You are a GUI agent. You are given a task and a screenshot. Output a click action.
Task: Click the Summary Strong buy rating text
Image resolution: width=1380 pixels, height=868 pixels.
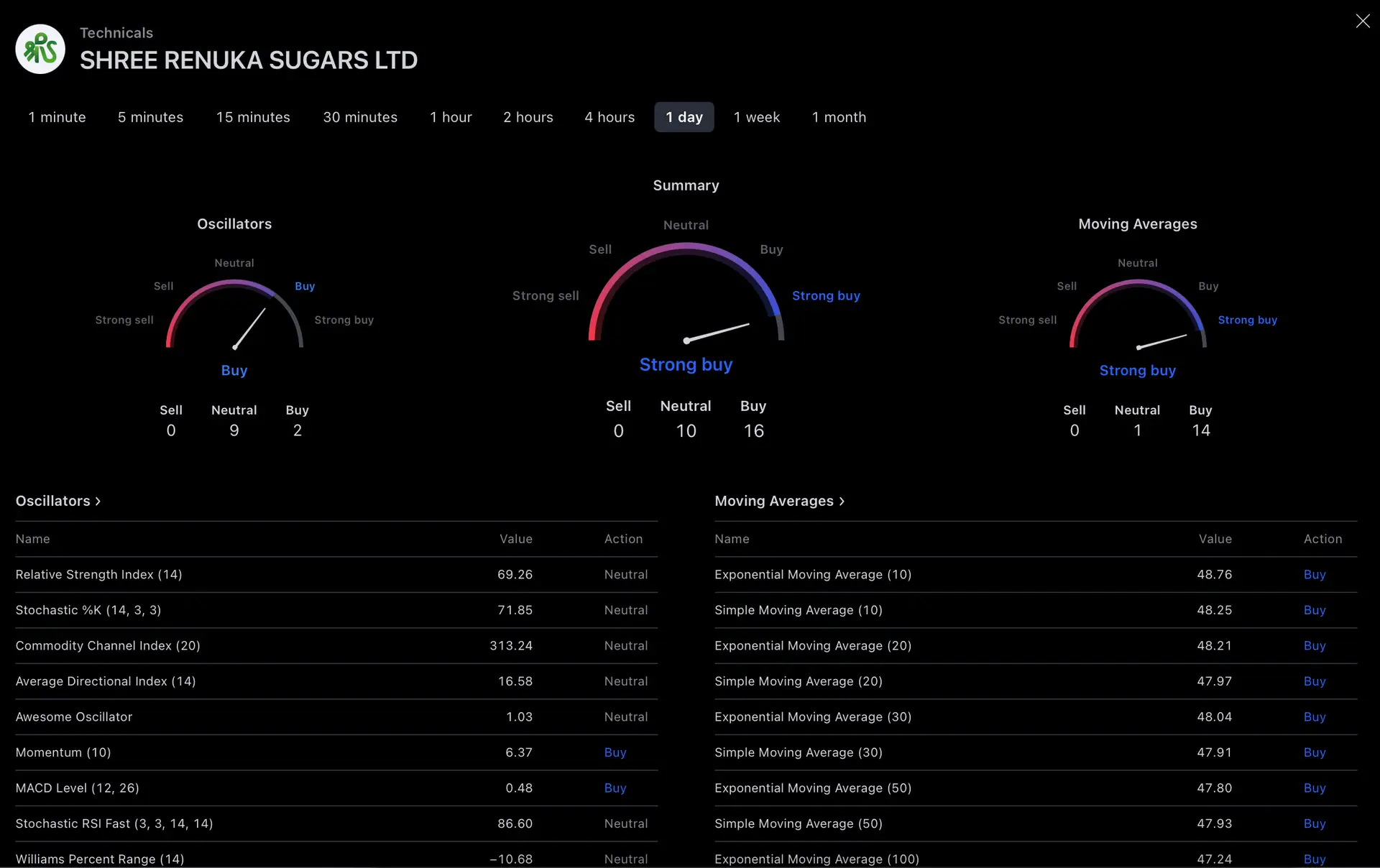686,364
